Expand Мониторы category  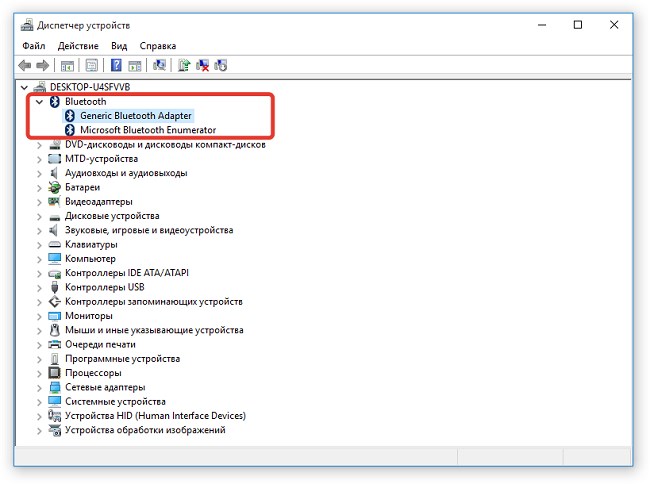pyautogui.click(x=39, y=316)
